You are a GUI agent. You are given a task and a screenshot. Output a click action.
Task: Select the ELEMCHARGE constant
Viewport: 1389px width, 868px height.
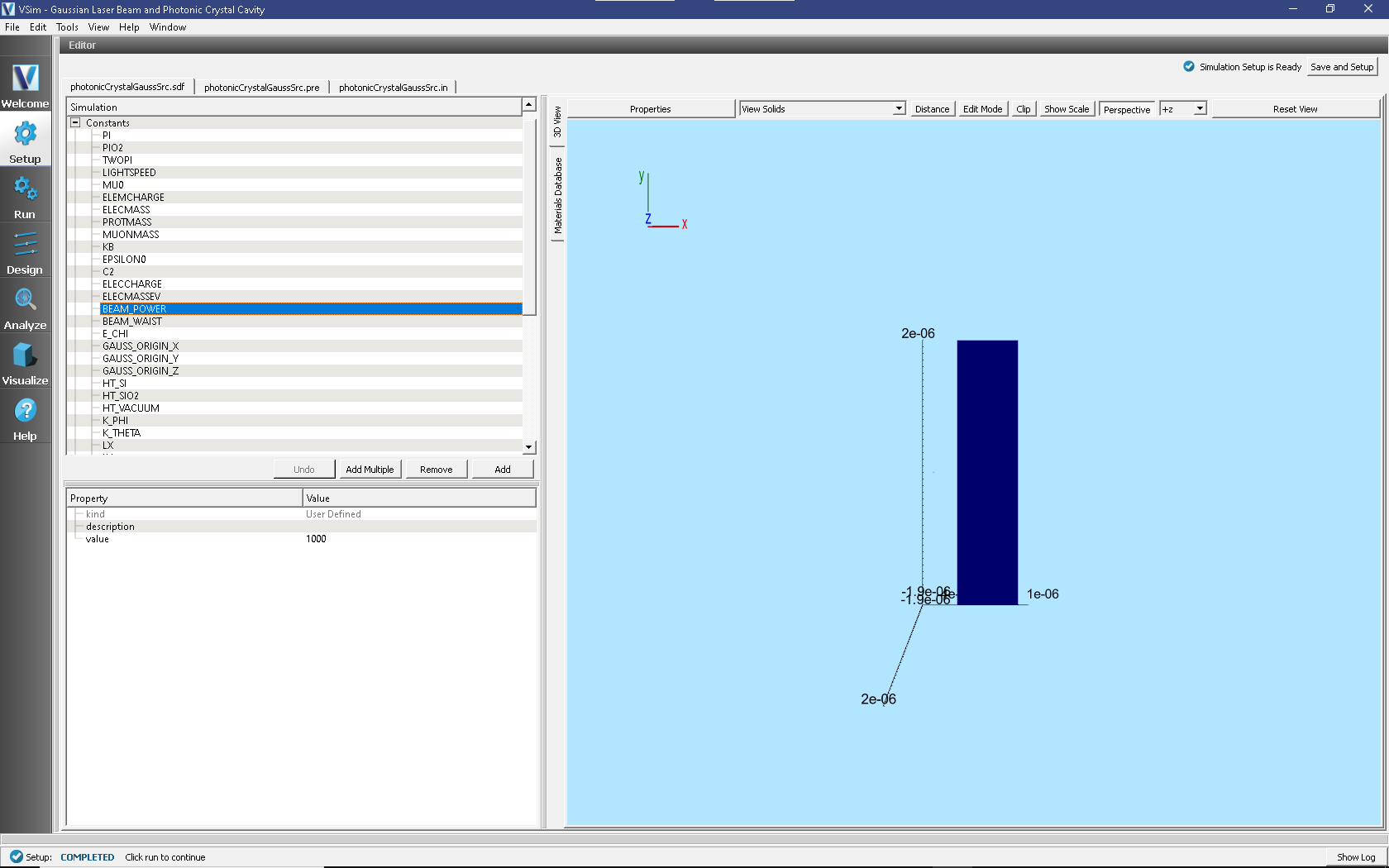click(133, 197)
